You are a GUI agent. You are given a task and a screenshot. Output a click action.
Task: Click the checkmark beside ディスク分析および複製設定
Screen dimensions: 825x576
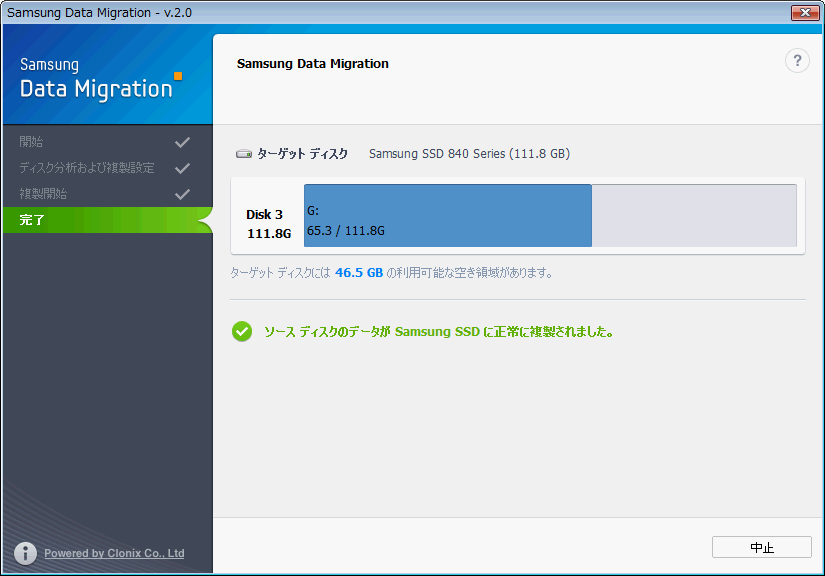(182, 168)
